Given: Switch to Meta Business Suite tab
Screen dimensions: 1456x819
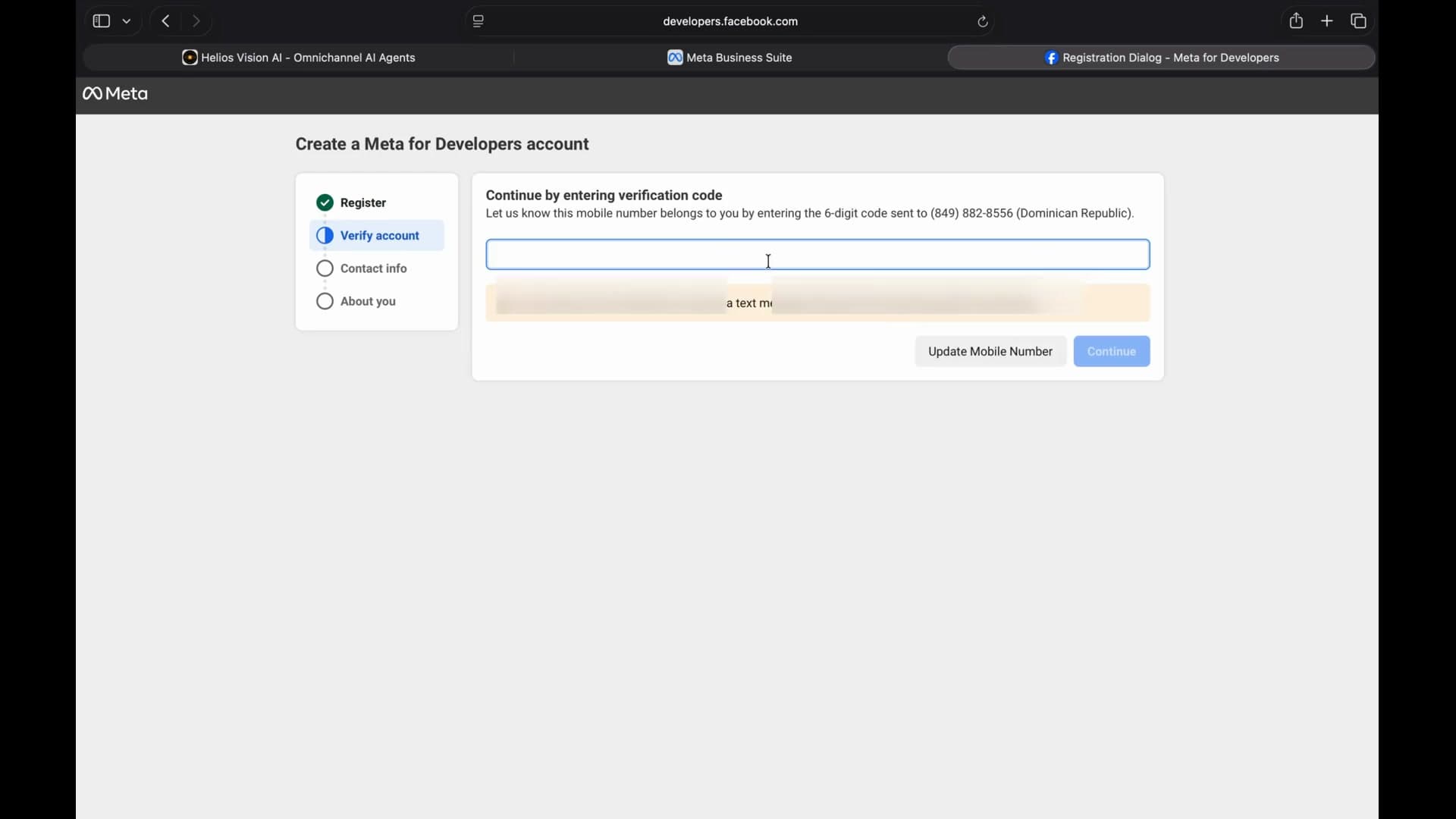Looking at the screenshot, I should (x=730, y=58).
